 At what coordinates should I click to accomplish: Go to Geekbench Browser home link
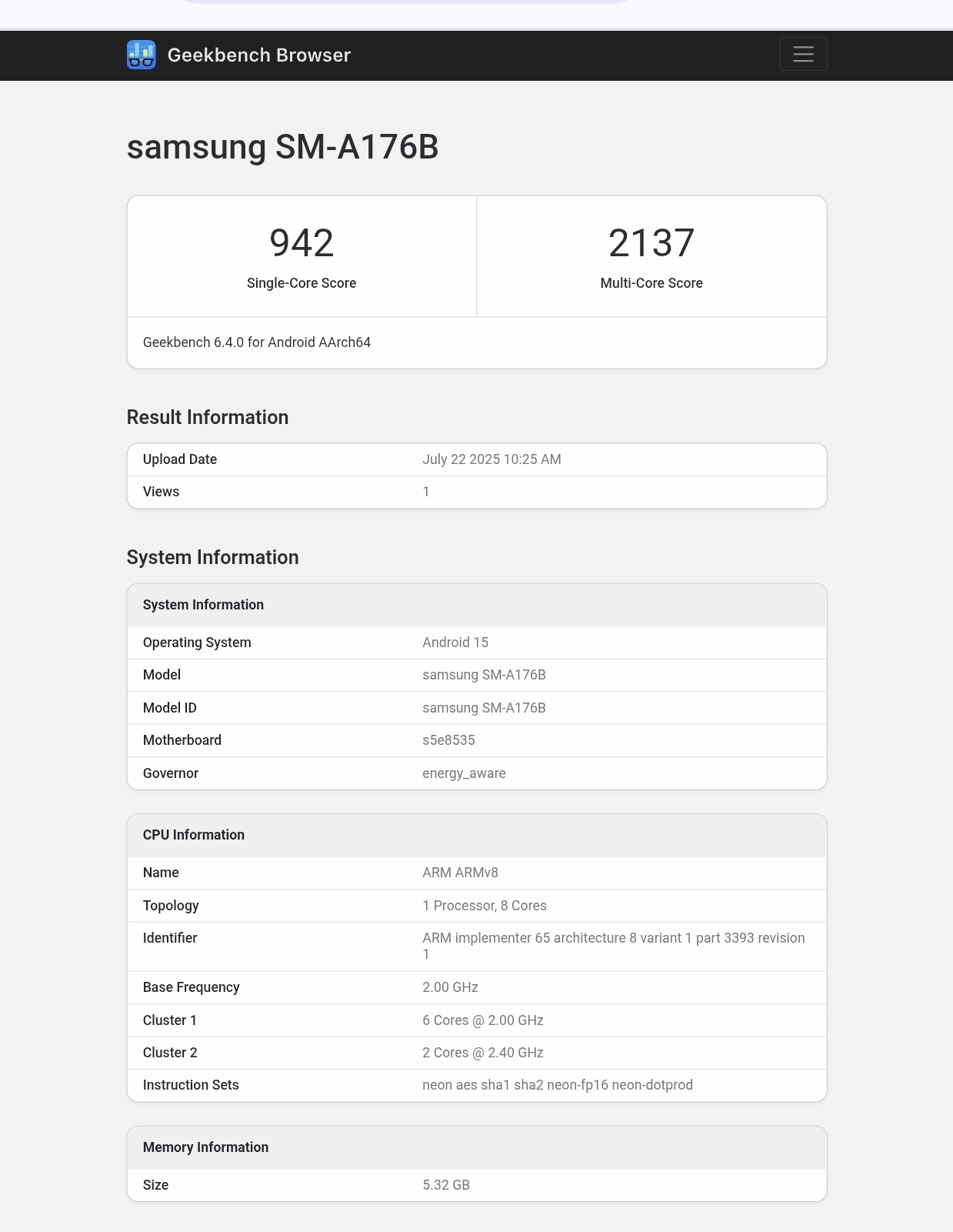258,55
